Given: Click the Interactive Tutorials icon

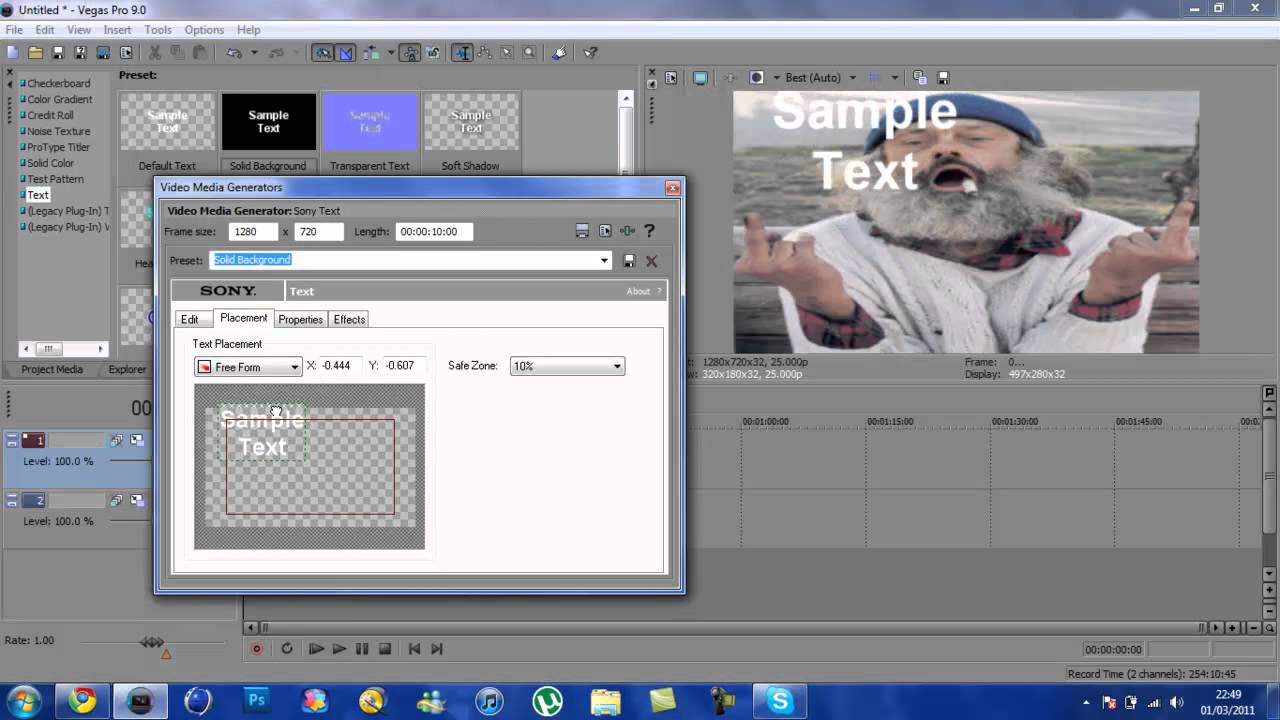Looking at the screenshot, I should tap(560, 52).
